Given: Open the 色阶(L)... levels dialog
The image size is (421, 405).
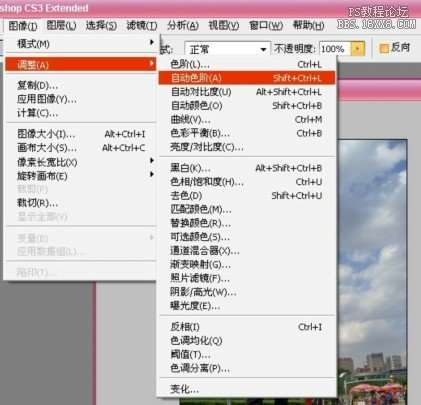Looking at the screenshot, I should [x=246, y=64].
